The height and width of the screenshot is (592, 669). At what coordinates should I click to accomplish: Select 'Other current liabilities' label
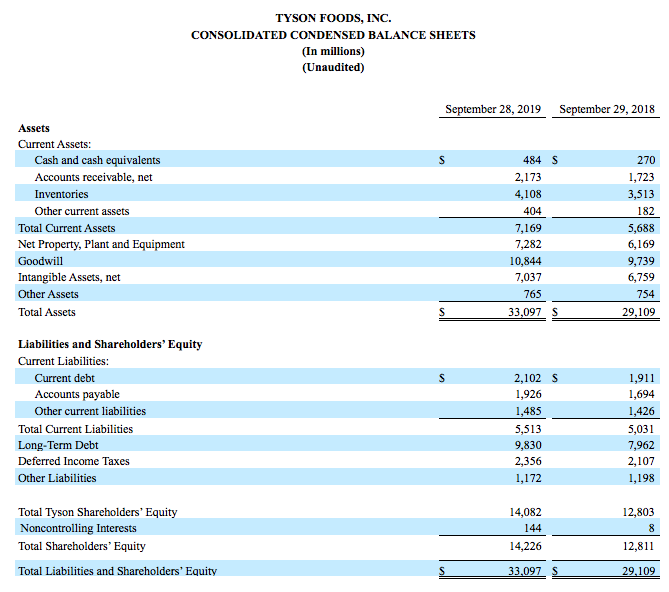(90, 411)
